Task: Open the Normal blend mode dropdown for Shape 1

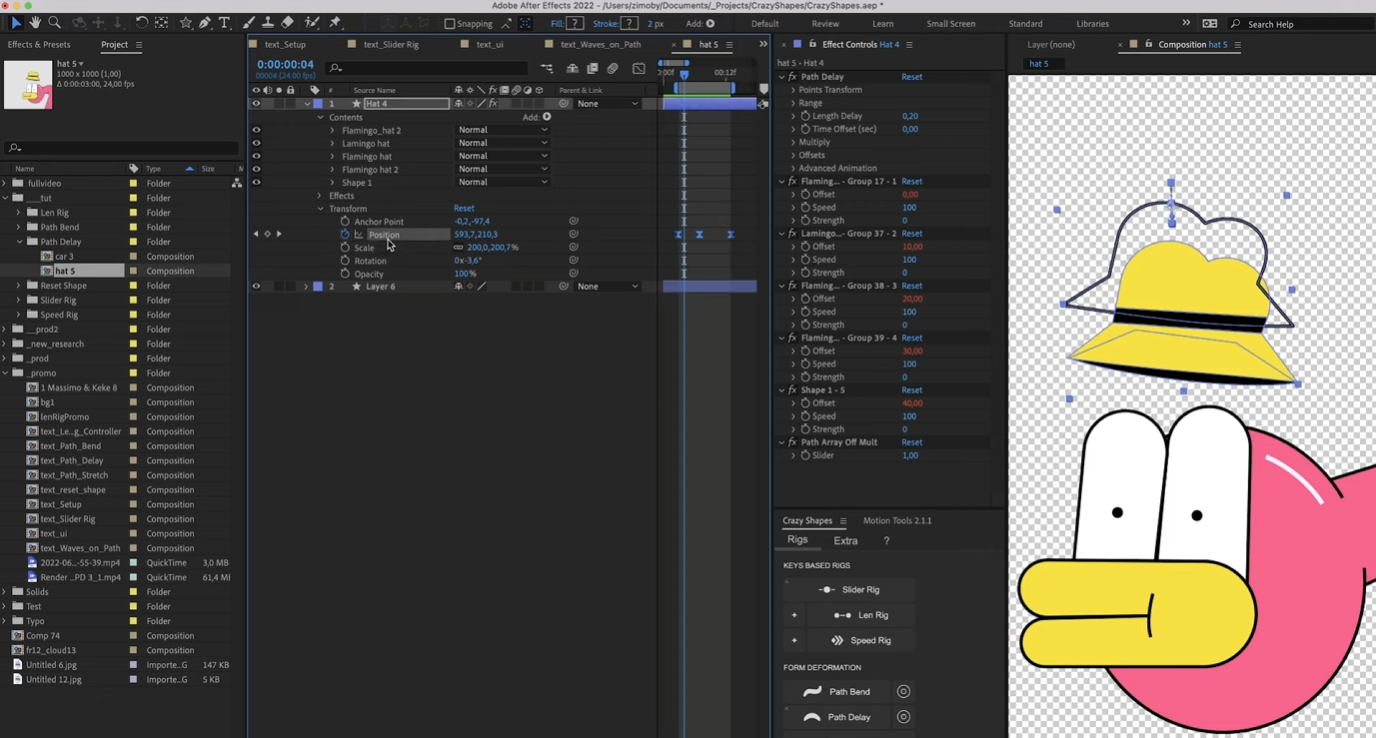Action: (x=503, y=182)
